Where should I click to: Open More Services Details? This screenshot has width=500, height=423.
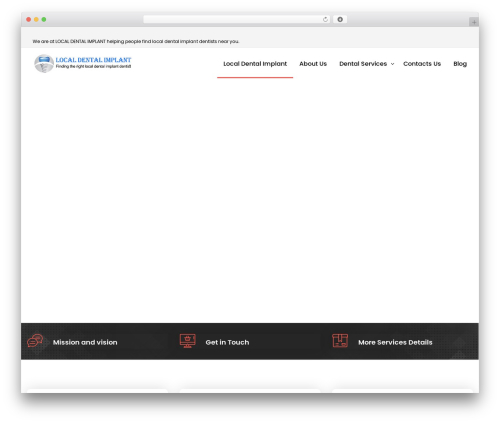click(395, 342)
